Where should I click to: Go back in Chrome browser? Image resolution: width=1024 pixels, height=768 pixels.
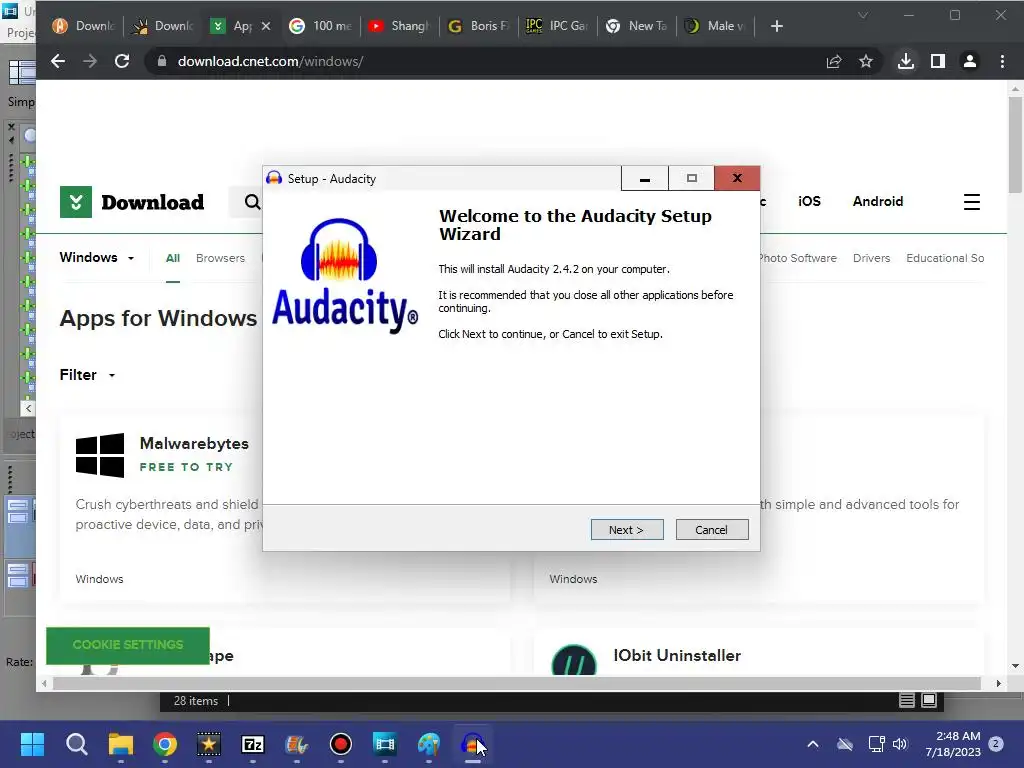tap(58, 61)
